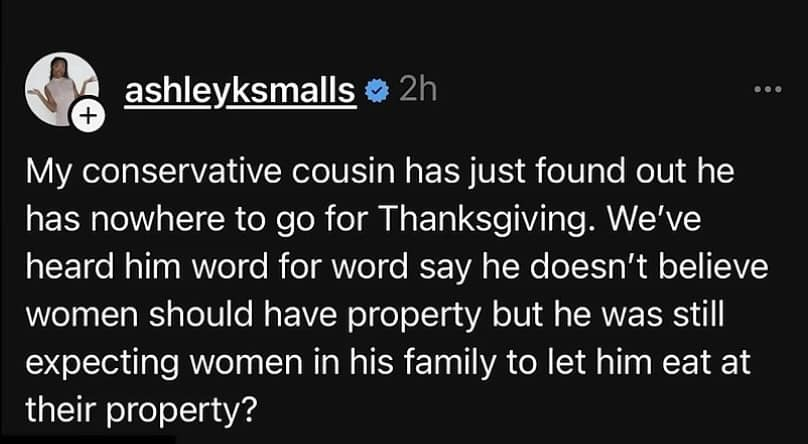Click the plus follow badge on avatar
Screen dimensions: 808x444
(x=89, y=117)
